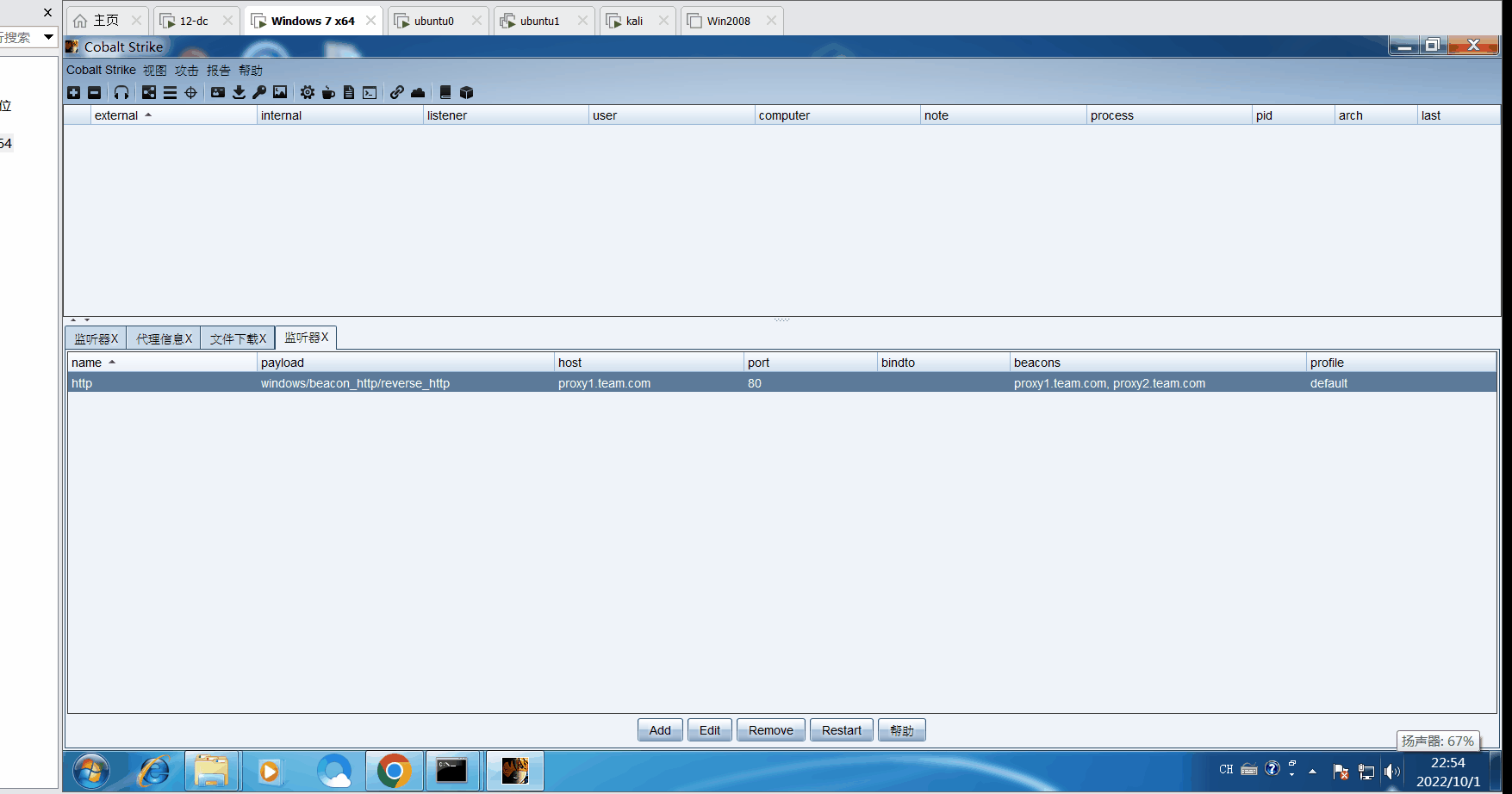Open the 攻击 menu
The image size is (1512, 794).
click(187, 70)
